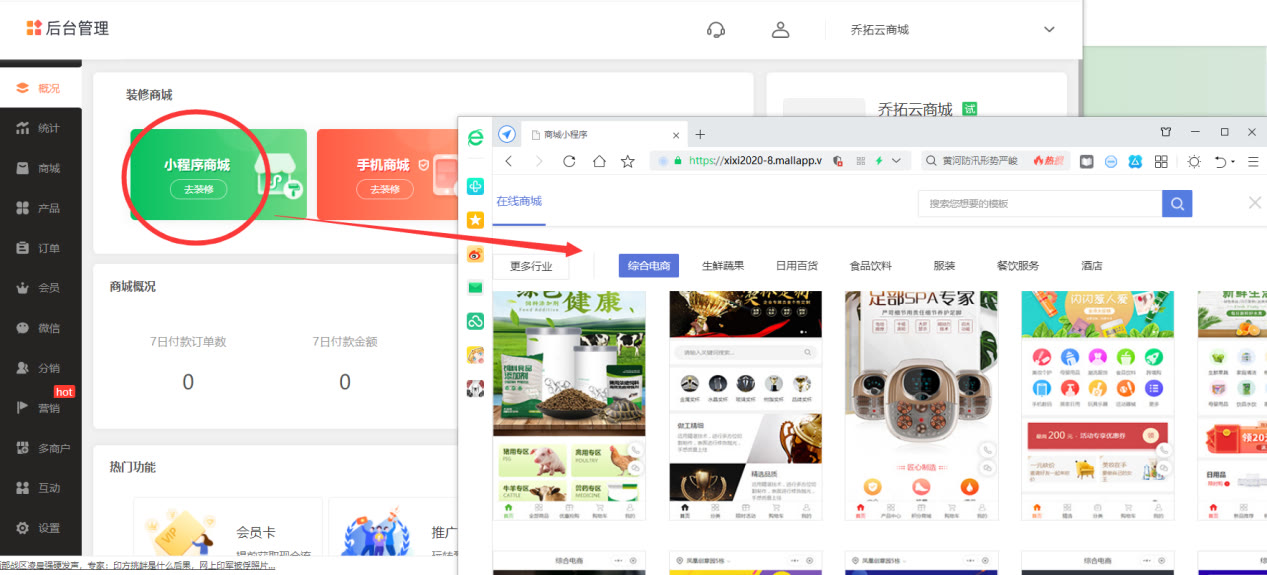The image size is (1267, 575).
Task: Select the 日用百货 category
Action: [797, 266]
